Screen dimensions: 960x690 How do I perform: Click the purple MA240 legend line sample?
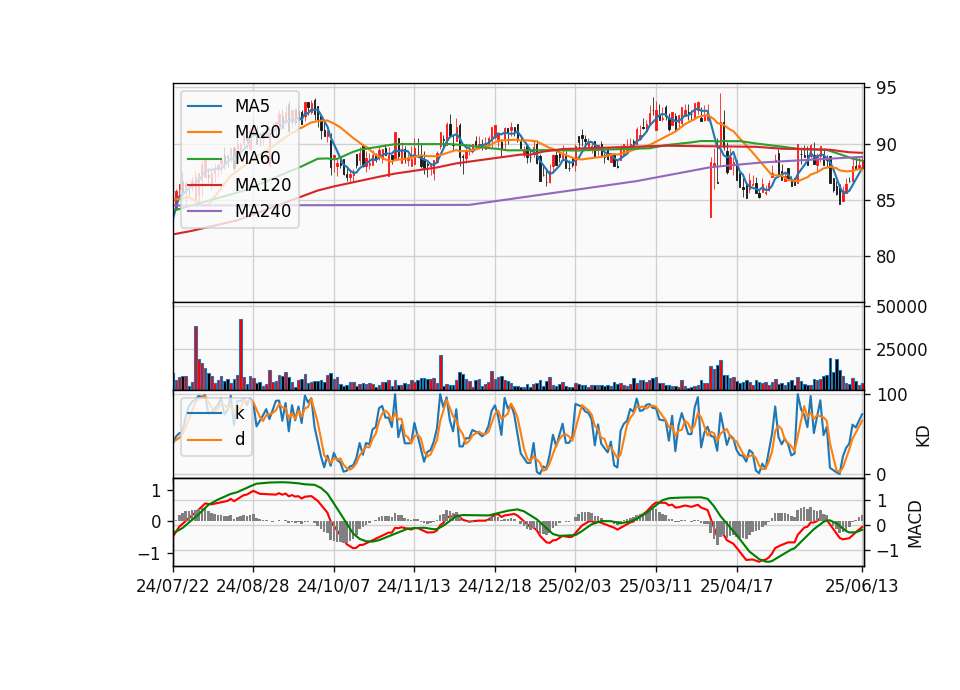[x=204, y=211]
